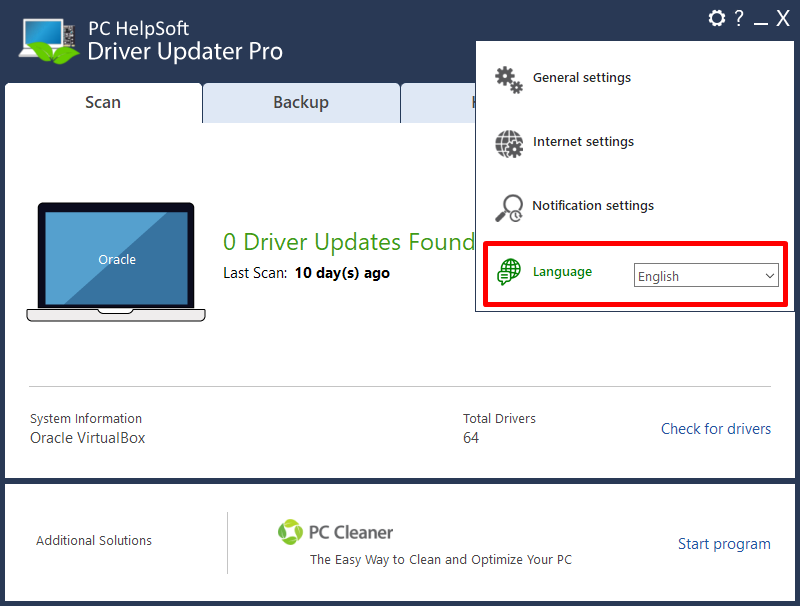Click the PC Cleaner leaf logo

tap(290, 532)
